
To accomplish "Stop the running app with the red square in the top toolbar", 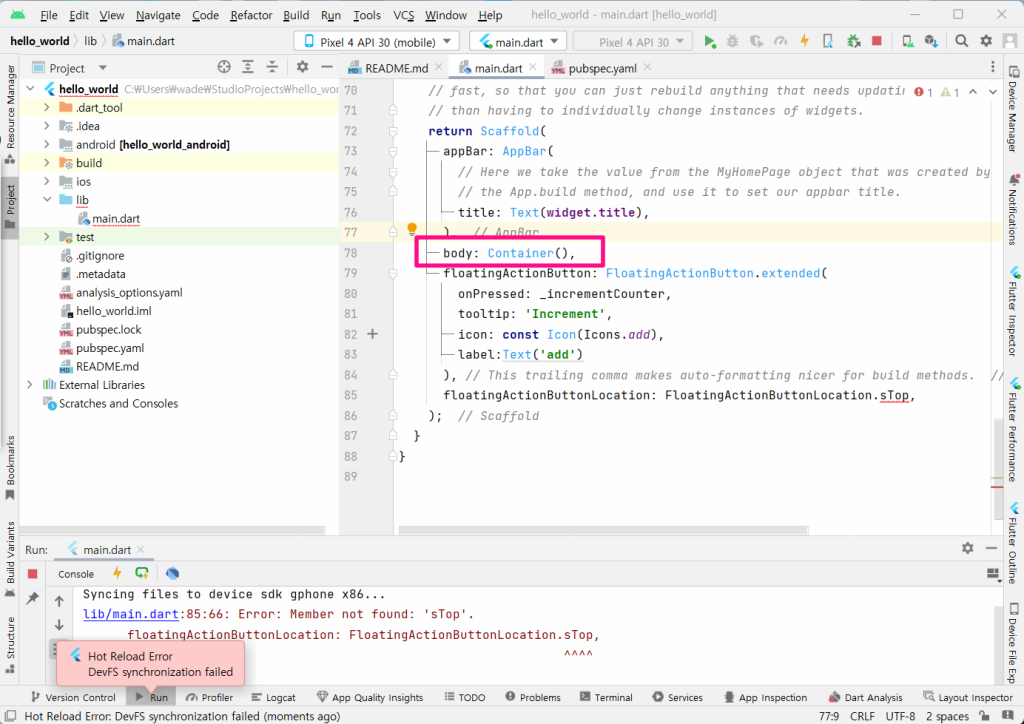I will tap(876, 41).
